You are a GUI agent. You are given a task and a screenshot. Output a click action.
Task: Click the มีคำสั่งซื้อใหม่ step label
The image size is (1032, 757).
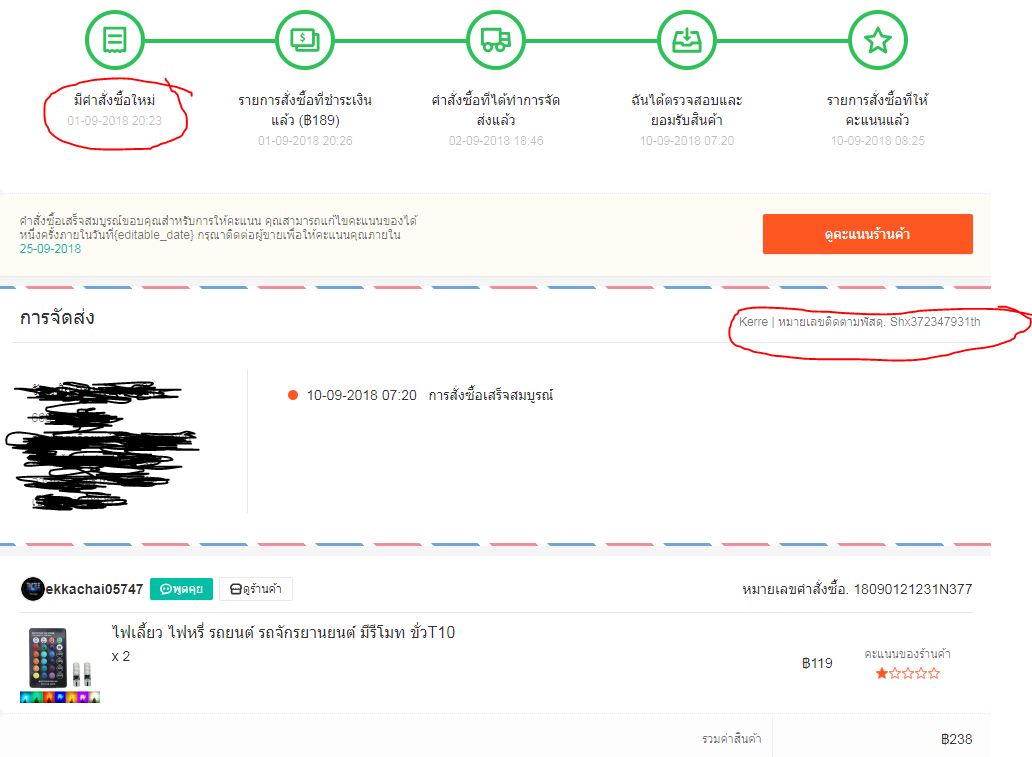[115, 100]
